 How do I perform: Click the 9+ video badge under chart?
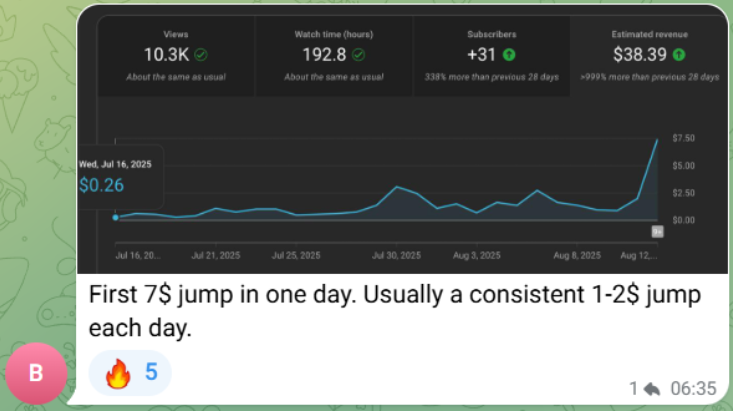point(657,231)
